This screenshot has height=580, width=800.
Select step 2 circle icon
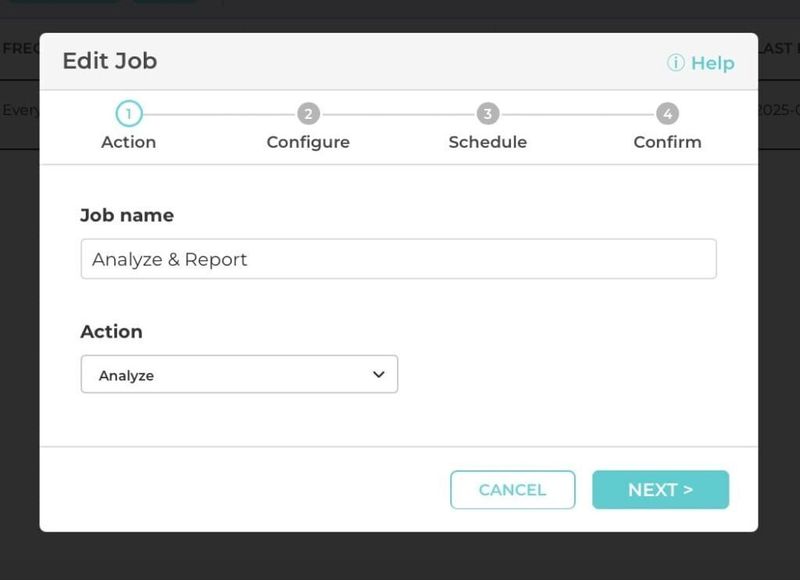coord(308,114)
